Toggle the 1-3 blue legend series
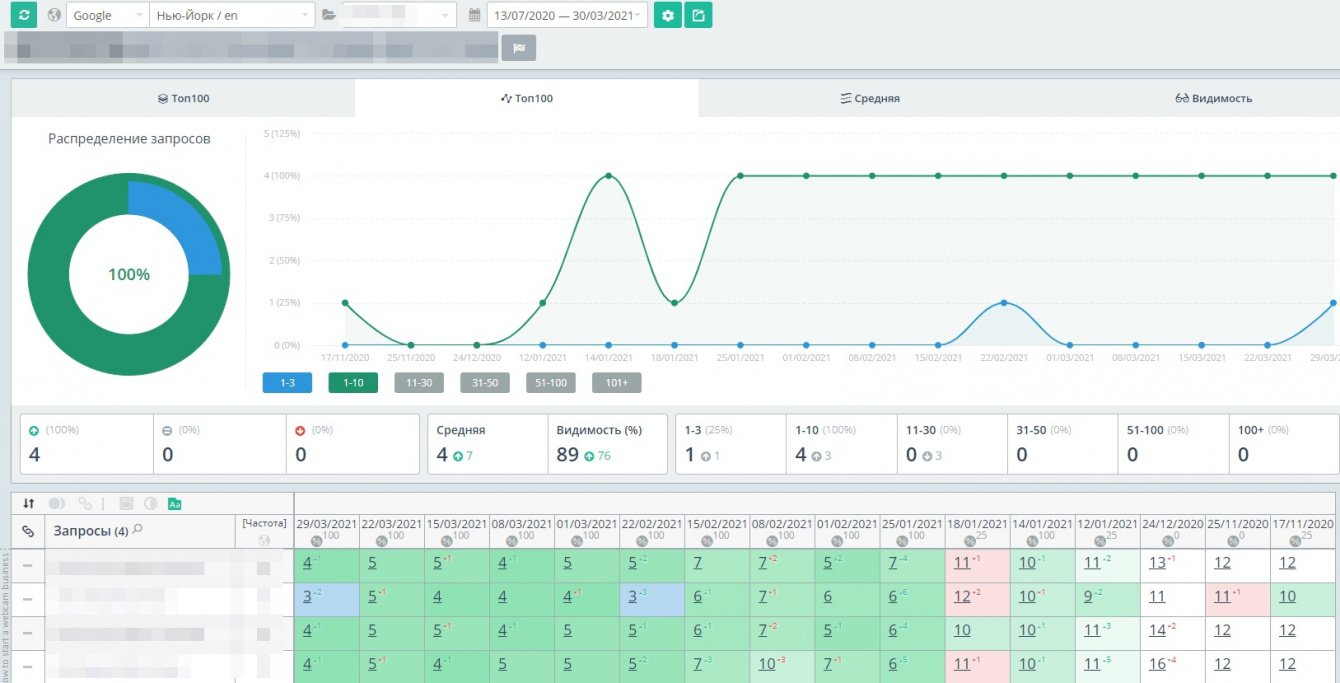This screenshot has height=683, width=1340. (x=287, y=382)
